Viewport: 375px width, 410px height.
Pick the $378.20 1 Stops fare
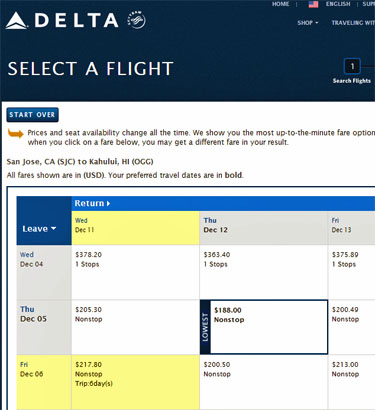(135, 272)
